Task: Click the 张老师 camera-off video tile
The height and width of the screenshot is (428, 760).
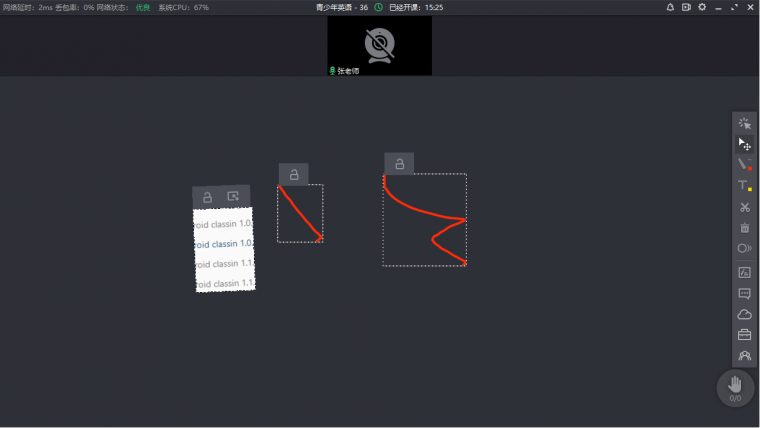Action: pos(380,46)
